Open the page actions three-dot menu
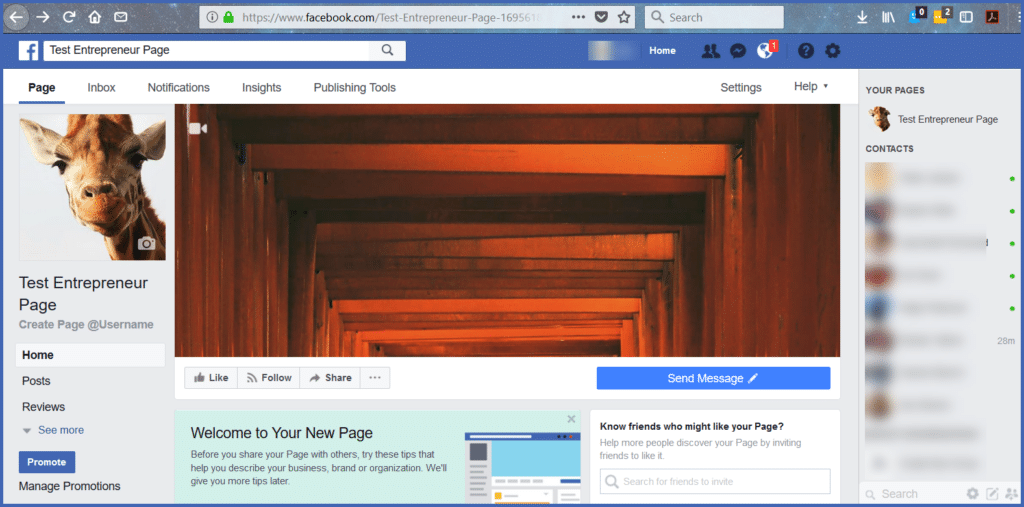The width and height of the screenshot is (1024, 507). 578,18
